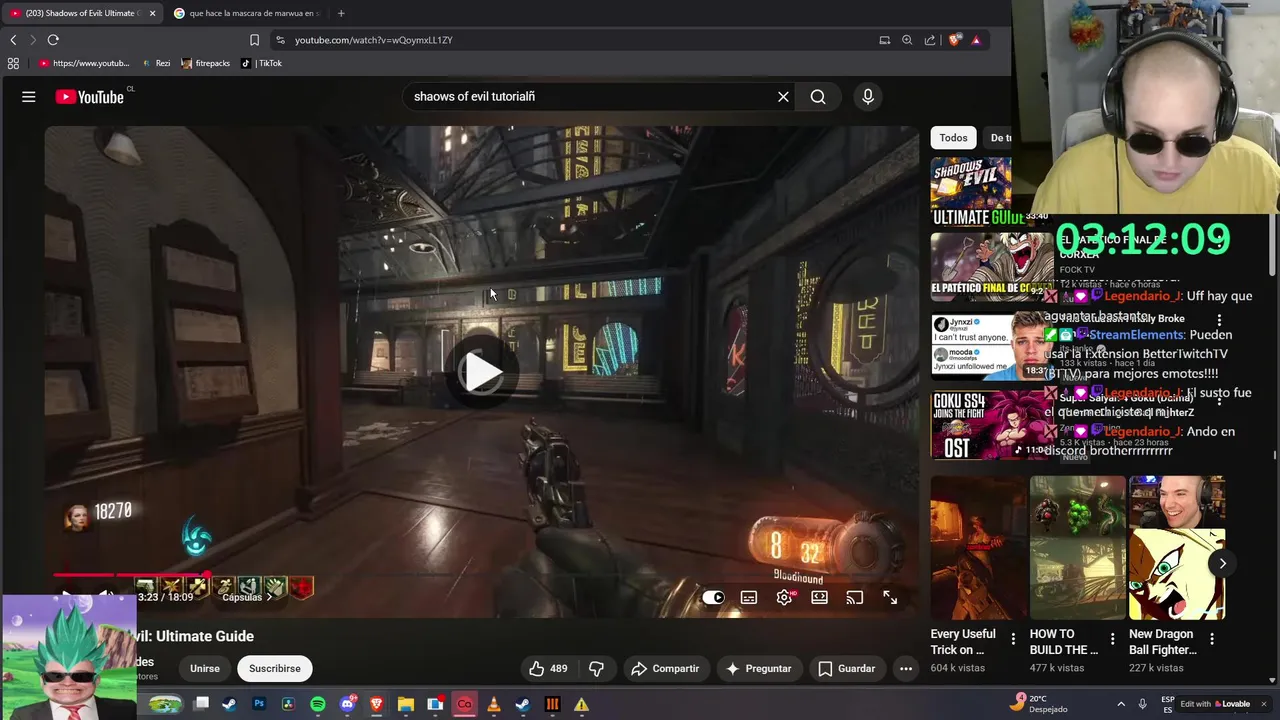Open VLC media player from the taskbar

(494, 704)
